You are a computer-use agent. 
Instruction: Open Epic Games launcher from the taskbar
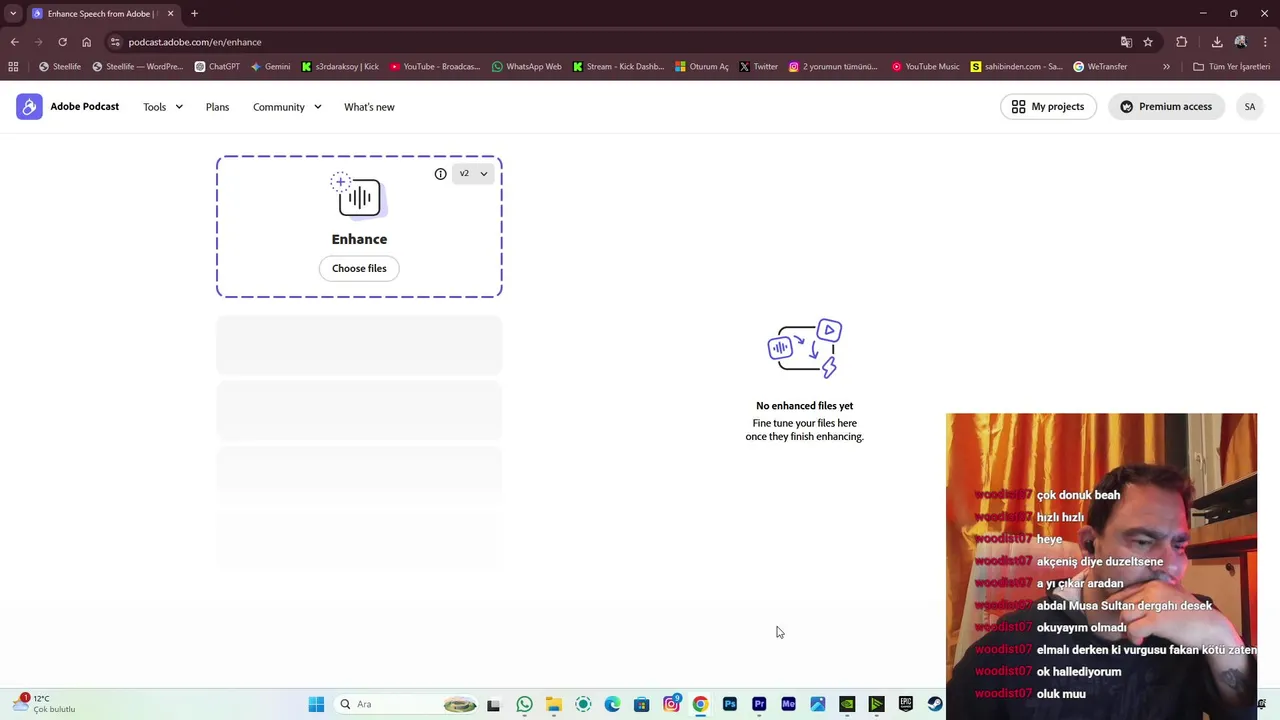tap(906, 704)
